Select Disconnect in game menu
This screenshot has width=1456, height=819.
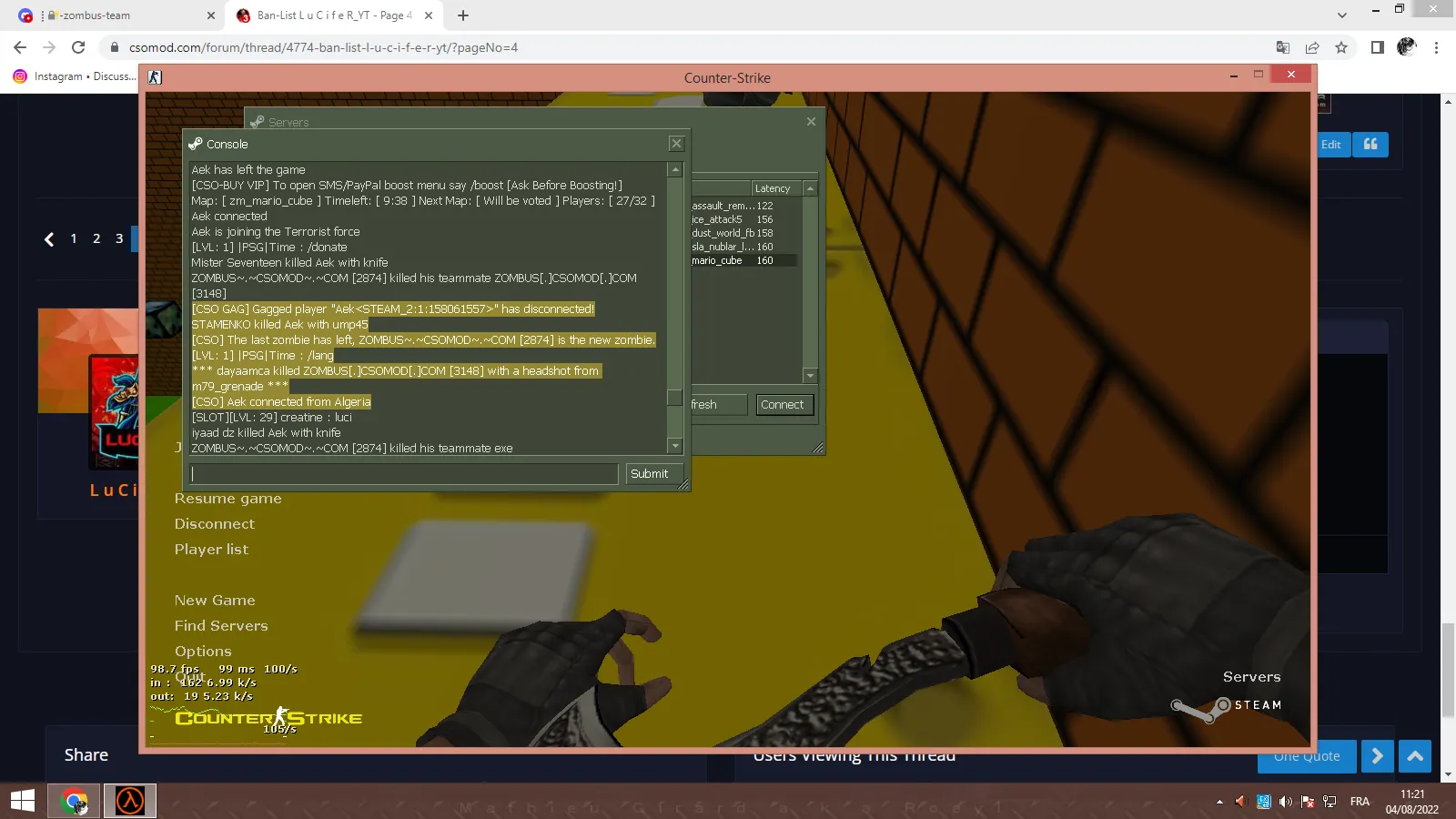[215, 524]
